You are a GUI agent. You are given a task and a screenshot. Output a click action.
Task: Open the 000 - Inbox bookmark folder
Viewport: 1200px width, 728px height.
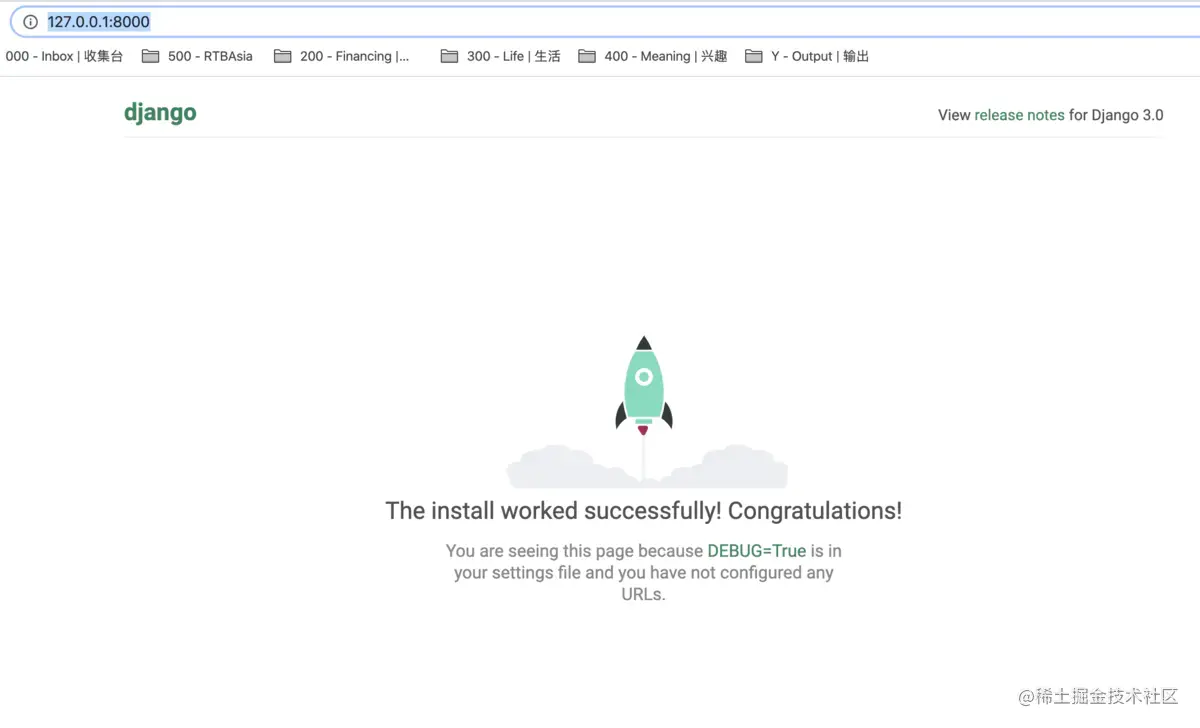tap(63, 57)
